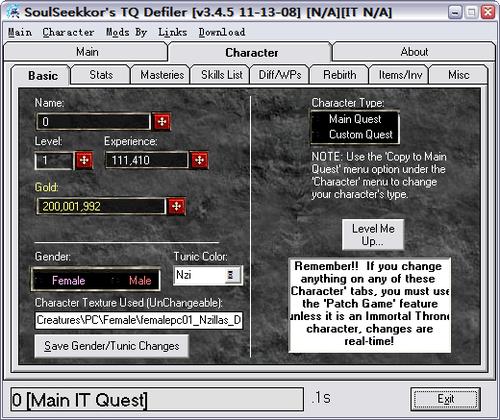Open the Misc sub-tab
Viewport: 500px width, 420px height.
[458, 75]
